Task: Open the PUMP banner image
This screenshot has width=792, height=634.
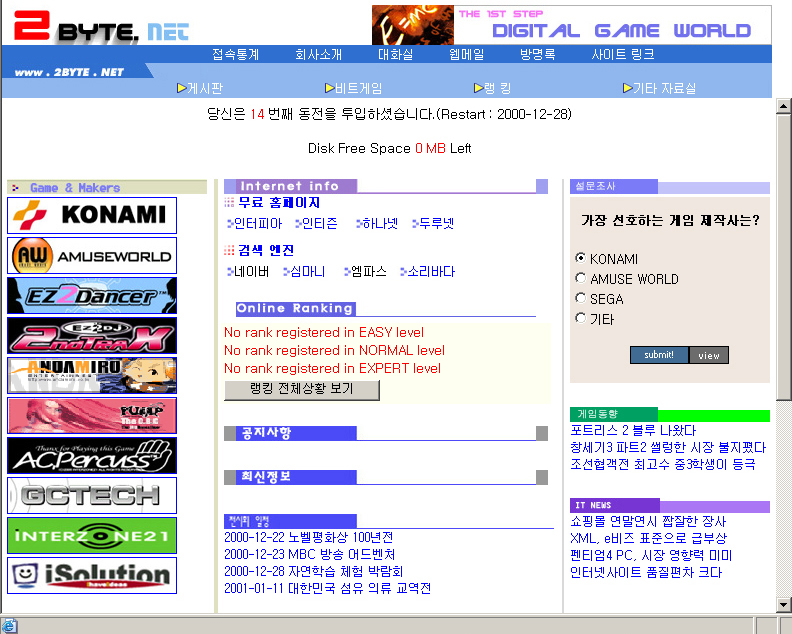Action: coord(92,415)
